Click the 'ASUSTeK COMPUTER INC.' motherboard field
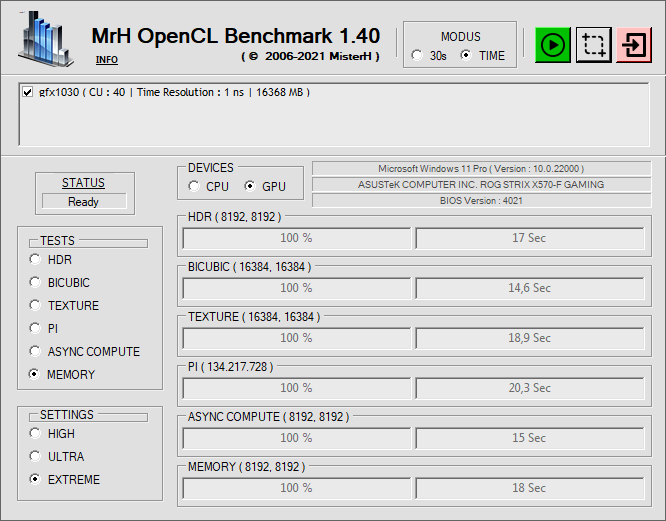666x521 pixels. click(481, 185)
